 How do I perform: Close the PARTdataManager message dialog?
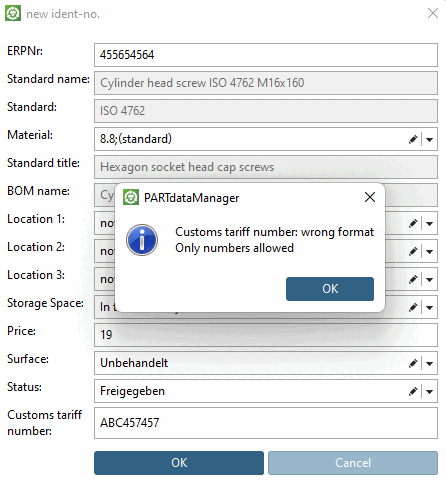click(x=370, y=197)
